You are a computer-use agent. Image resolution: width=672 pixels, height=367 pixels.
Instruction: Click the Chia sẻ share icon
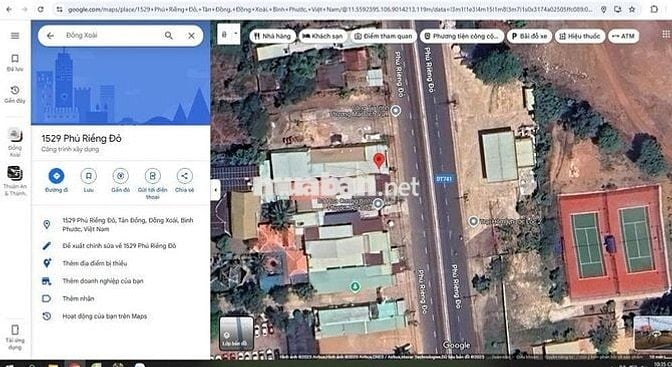point(185,176)
